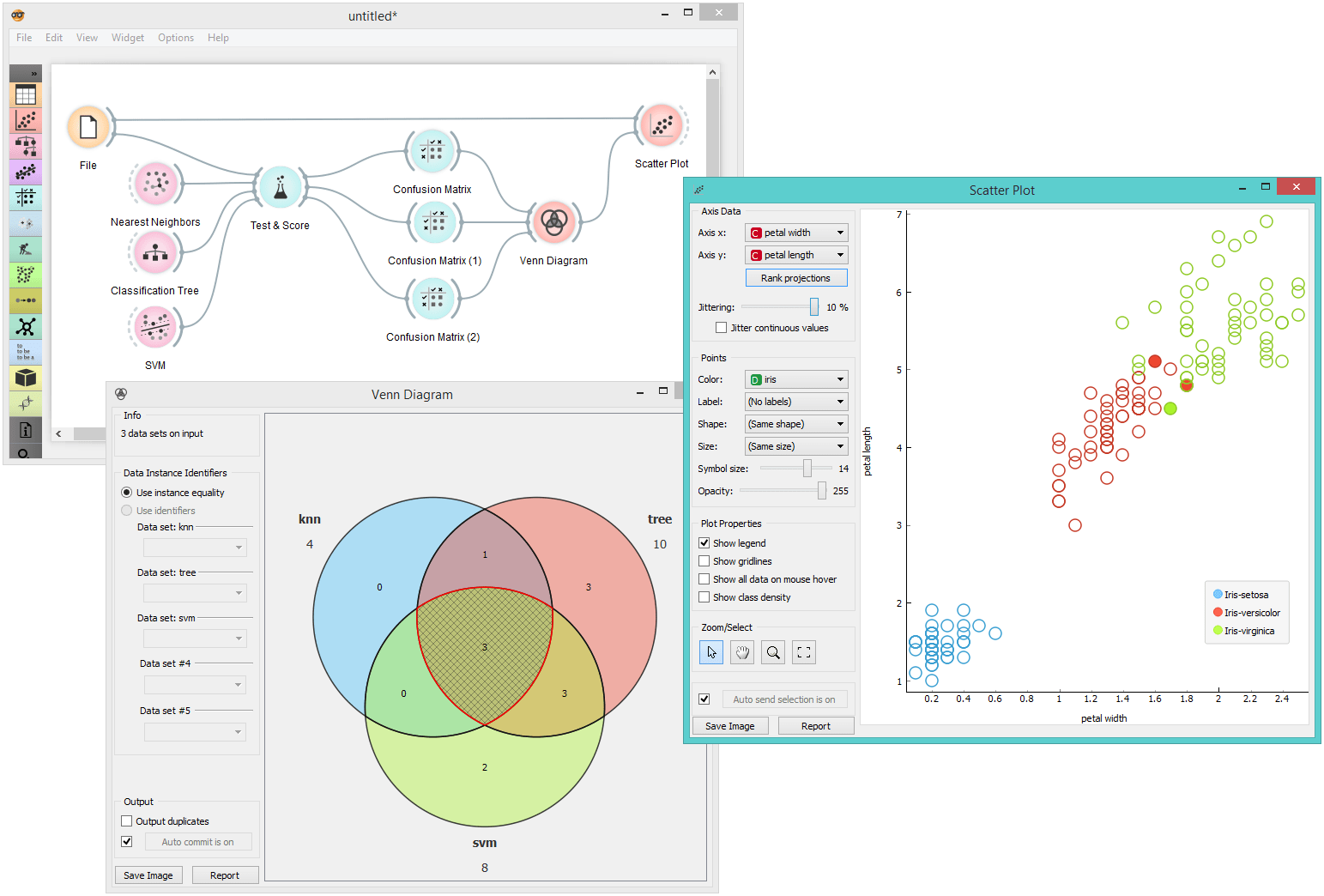1324x896 pixels.
Task: Adjust the Symbol size slider
Action: [x=807, y=468]
